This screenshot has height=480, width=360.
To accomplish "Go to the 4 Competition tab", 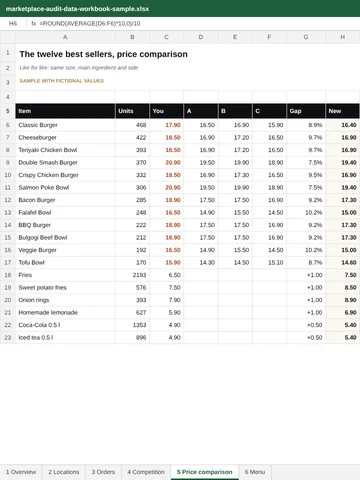I will coord(146,472).
